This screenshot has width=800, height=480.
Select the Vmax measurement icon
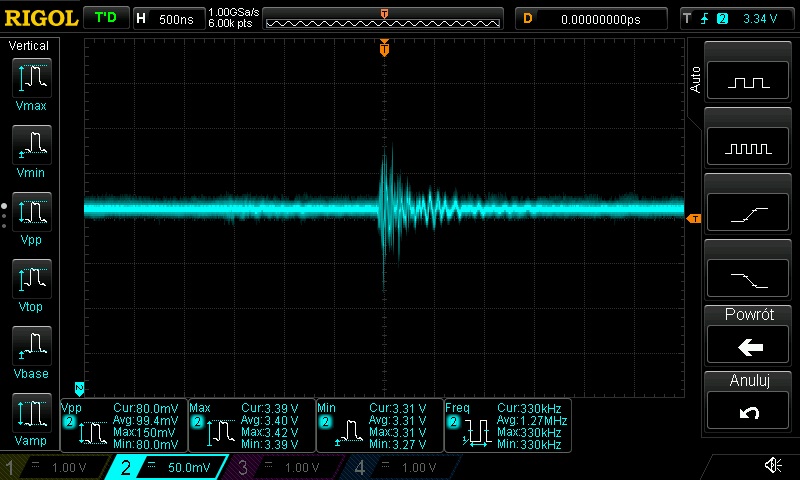(32, 78)
